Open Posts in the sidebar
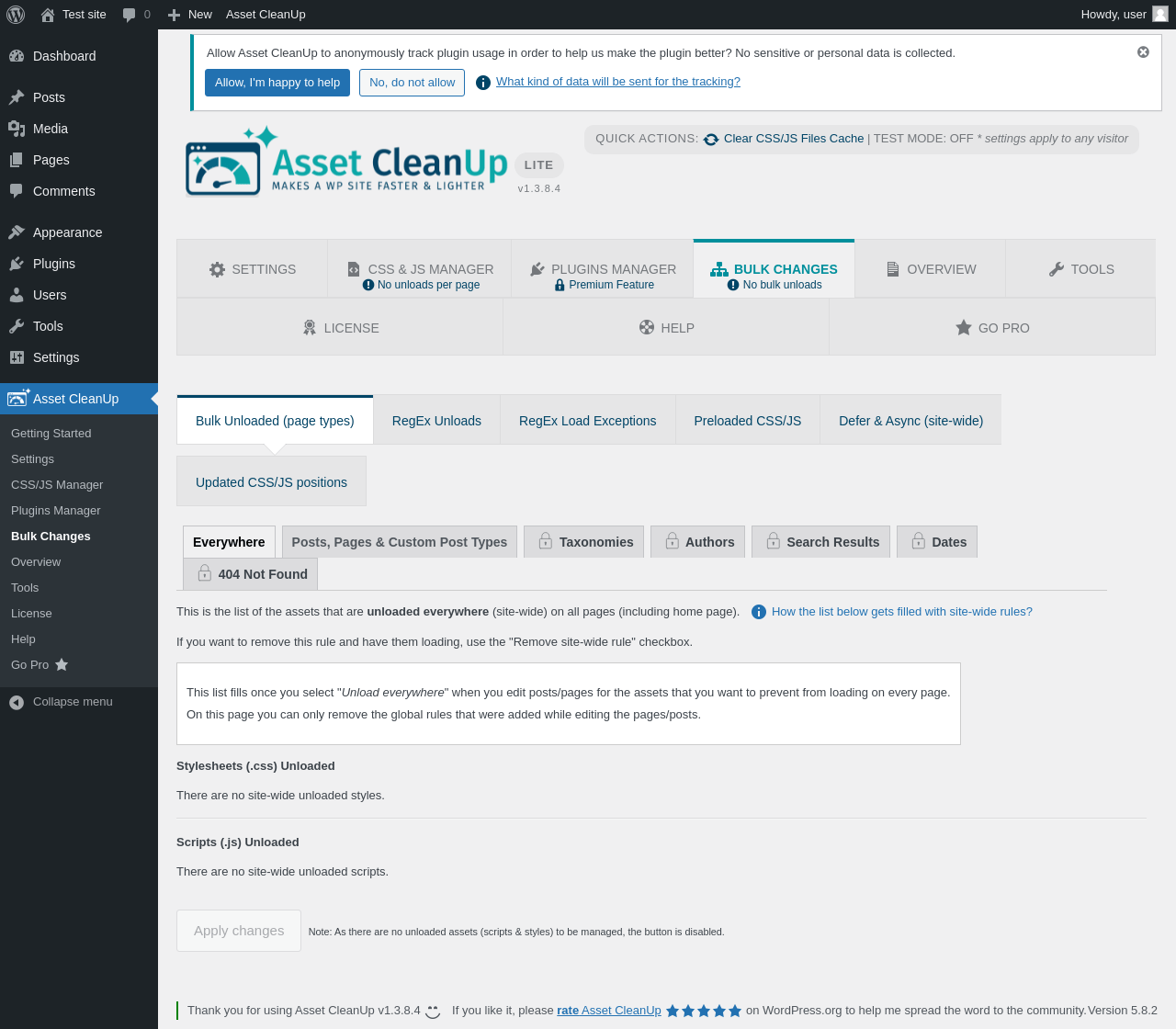Viewport: 1176px width, 1029px height. tap(79, 97)
